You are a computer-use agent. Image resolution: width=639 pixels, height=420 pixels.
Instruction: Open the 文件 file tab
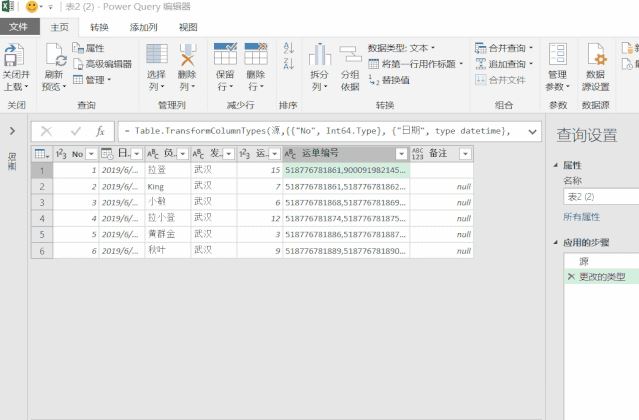(19, 27)
